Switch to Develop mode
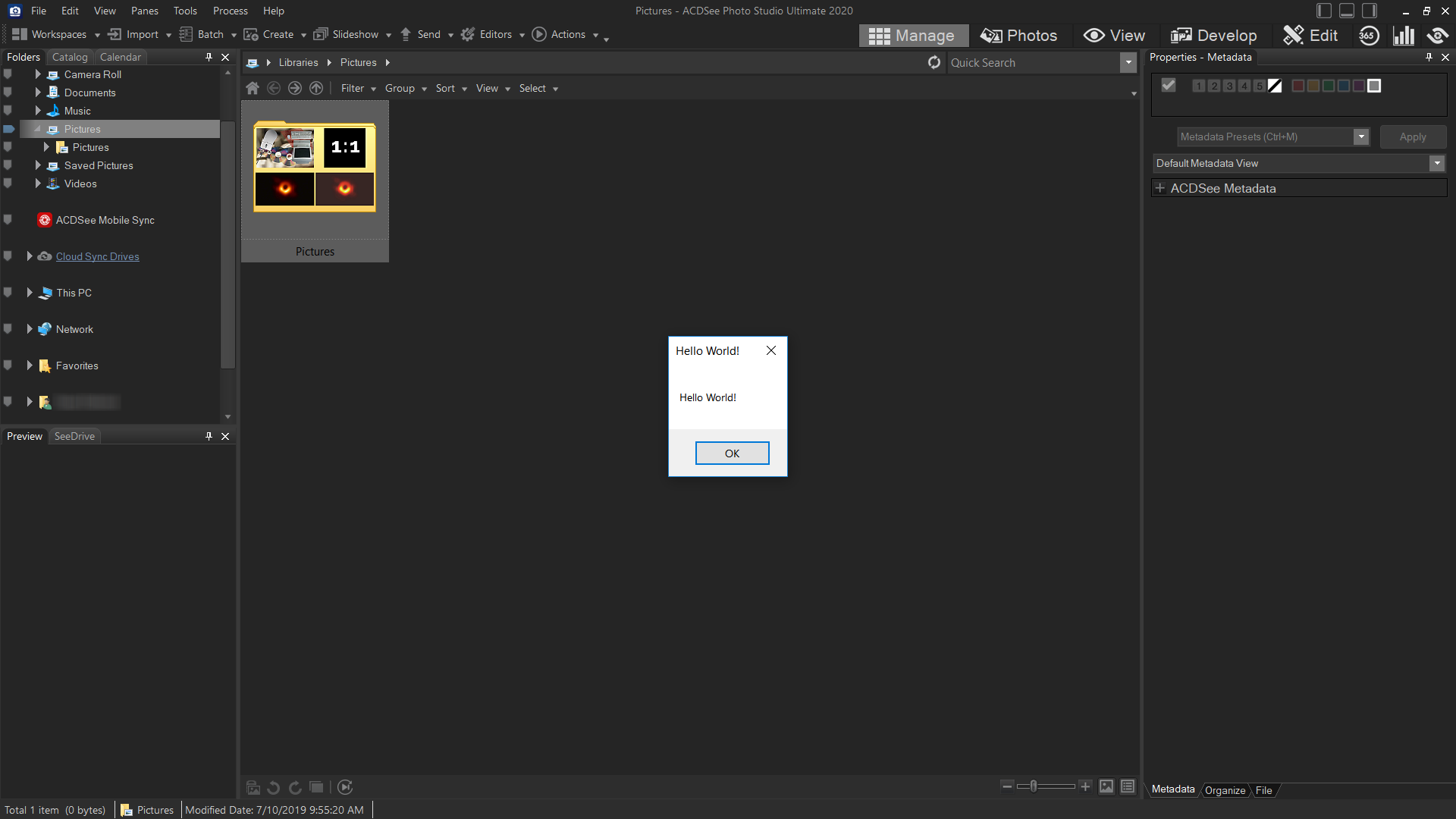 click(1214, 36)
